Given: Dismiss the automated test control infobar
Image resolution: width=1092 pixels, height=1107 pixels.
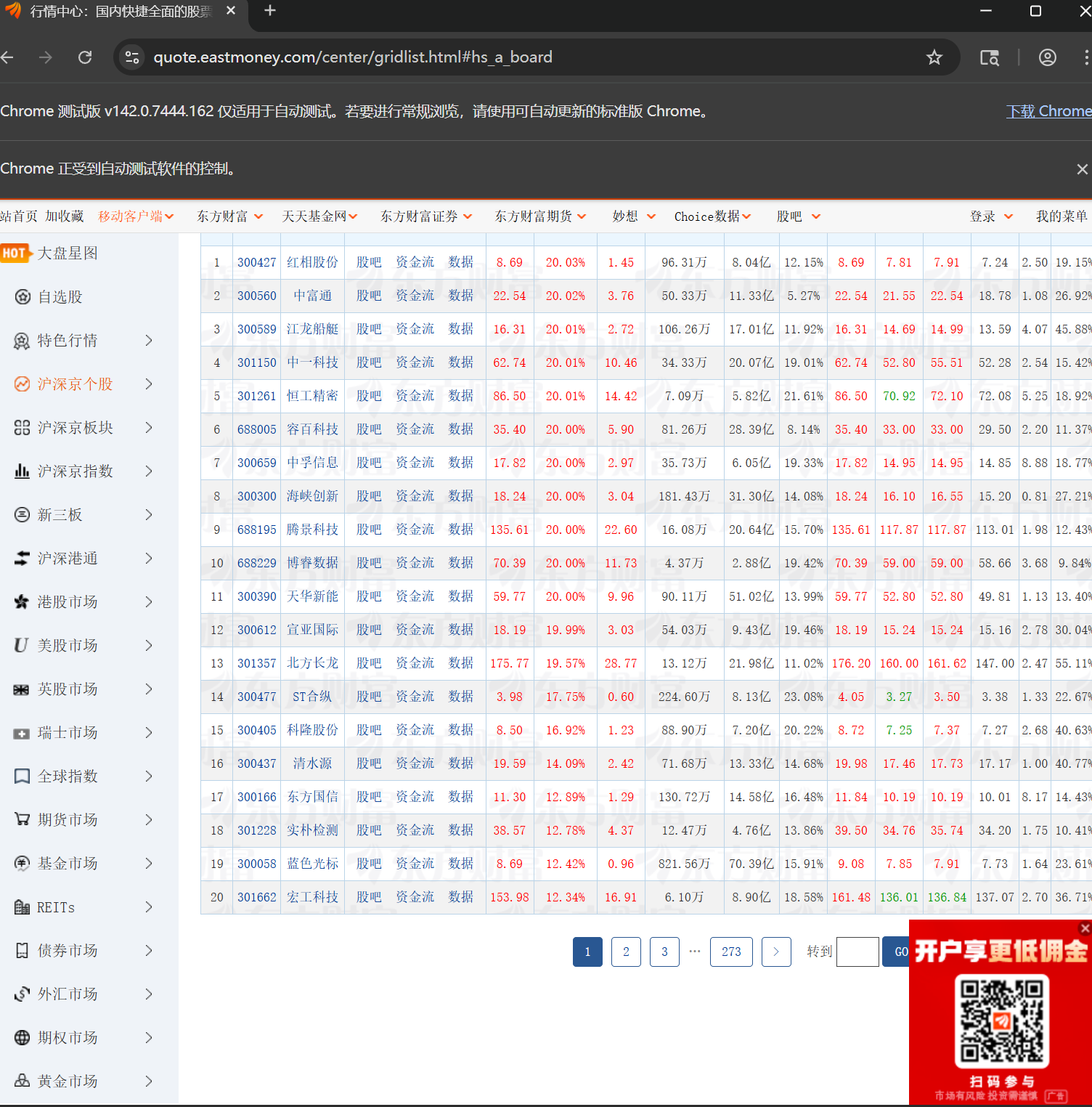Looking at the screenshot, I should [x=1082, y=169].
